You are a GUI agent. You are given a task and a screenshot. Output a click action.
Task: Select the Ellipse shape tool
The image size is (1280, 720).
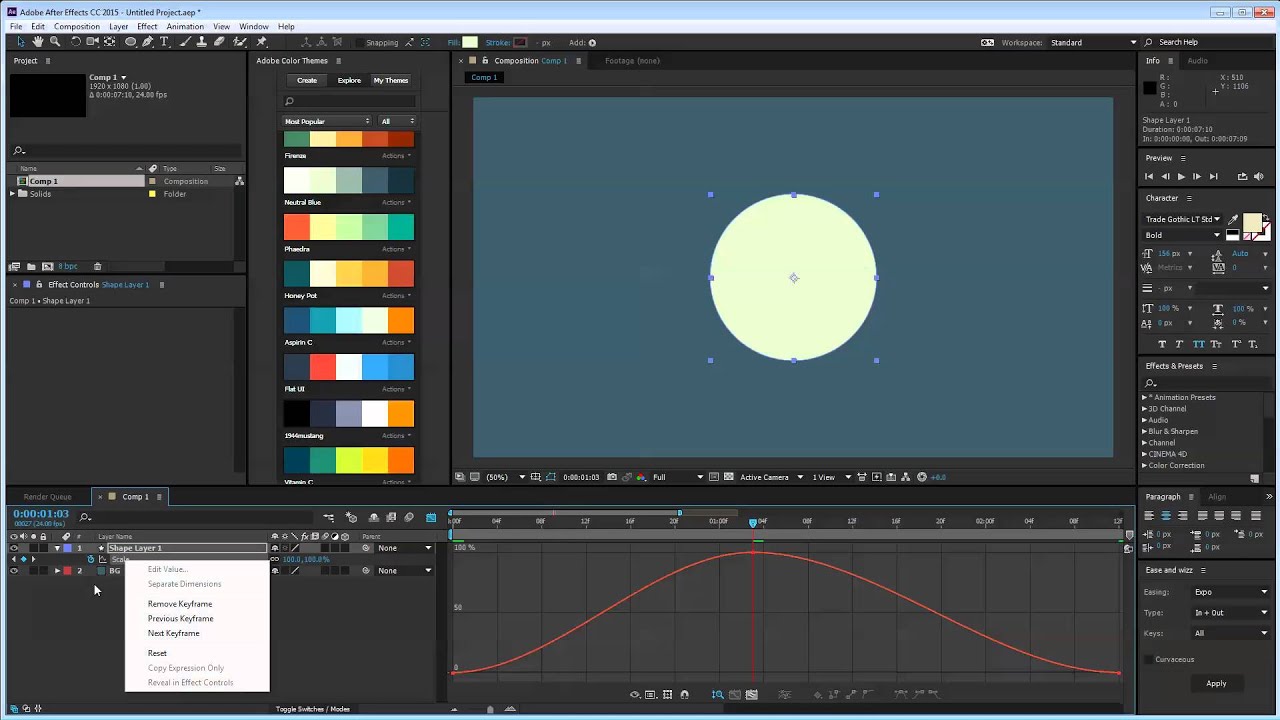[x=130, y=42]
